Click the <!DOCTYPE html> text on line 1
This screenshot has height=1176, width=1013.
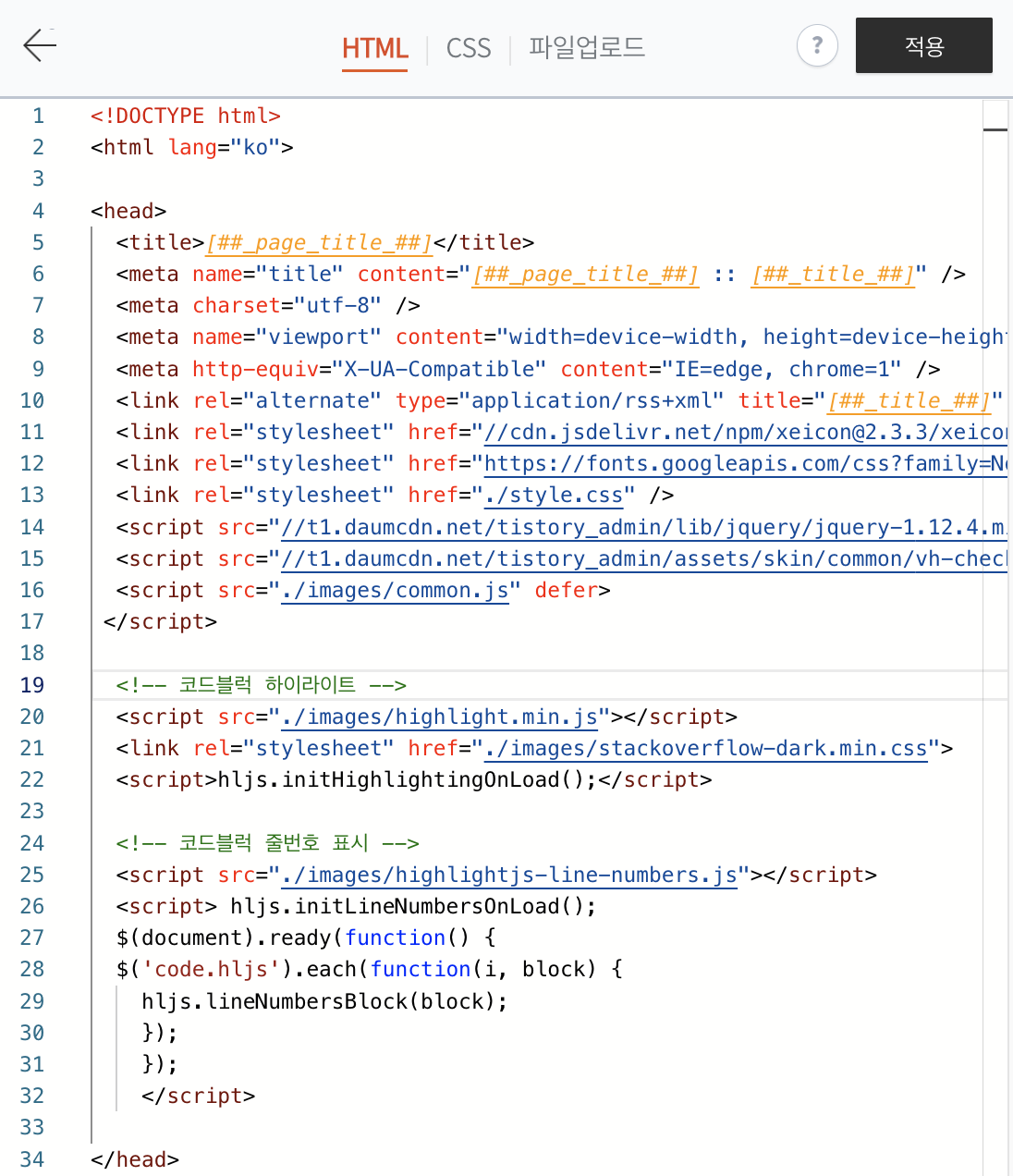[186, 116]
